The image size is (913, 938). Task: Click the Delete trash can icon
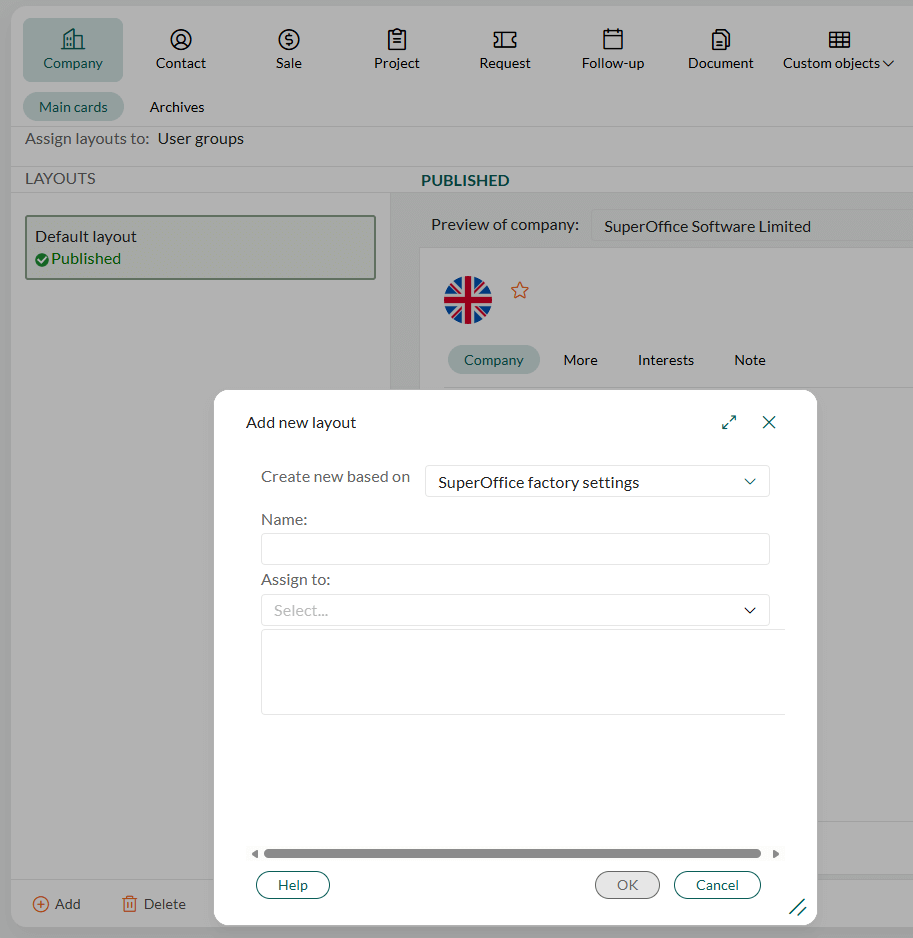(129, 904)
